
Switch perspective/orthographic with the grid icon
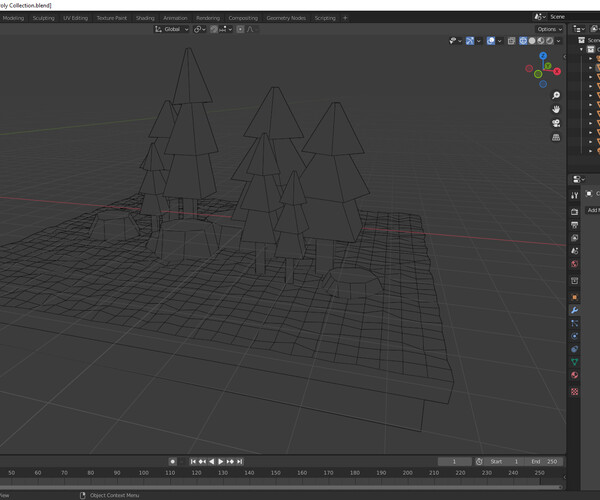[556, 137]
